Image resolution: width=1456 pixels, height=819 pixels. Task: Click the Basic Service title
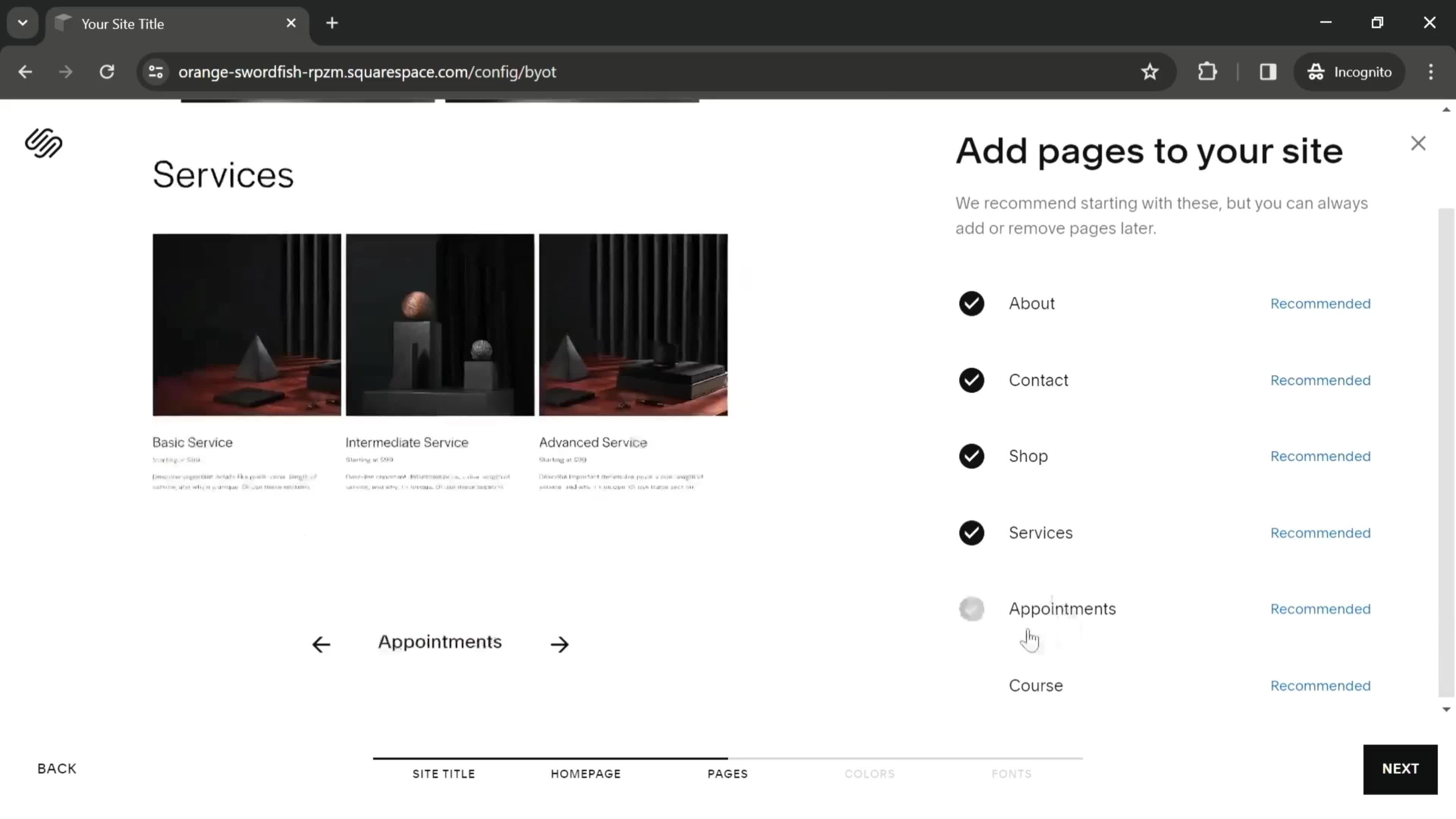point(192,442)
